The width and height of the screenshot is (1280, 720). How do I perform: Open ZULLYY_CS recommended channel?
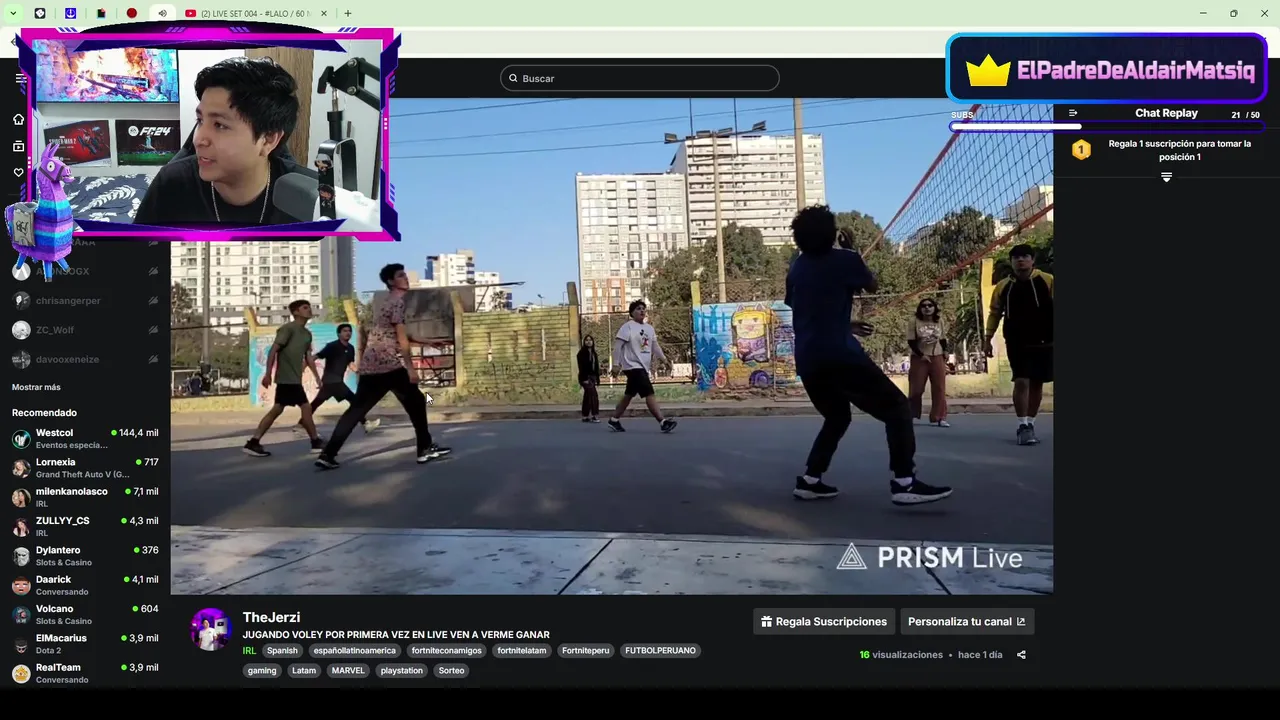click(x=85, y=526)
